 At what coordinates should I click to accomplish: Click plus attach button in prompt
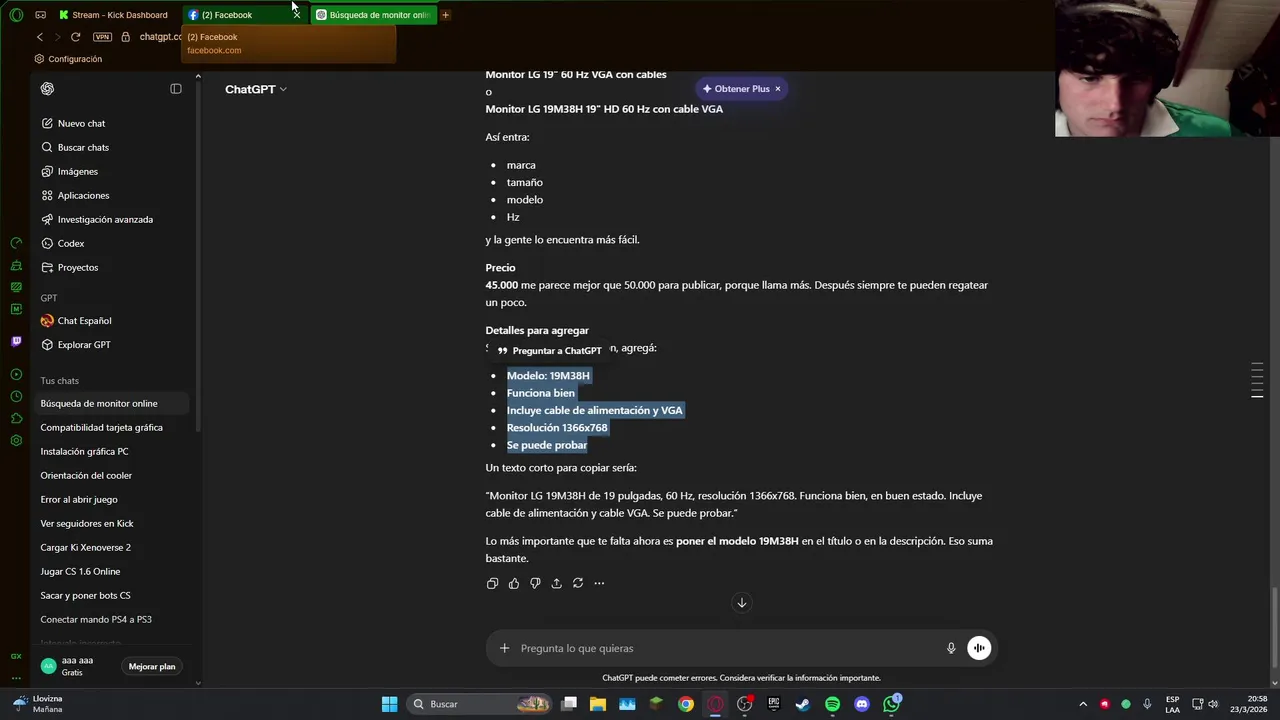[x=504, y=648]
